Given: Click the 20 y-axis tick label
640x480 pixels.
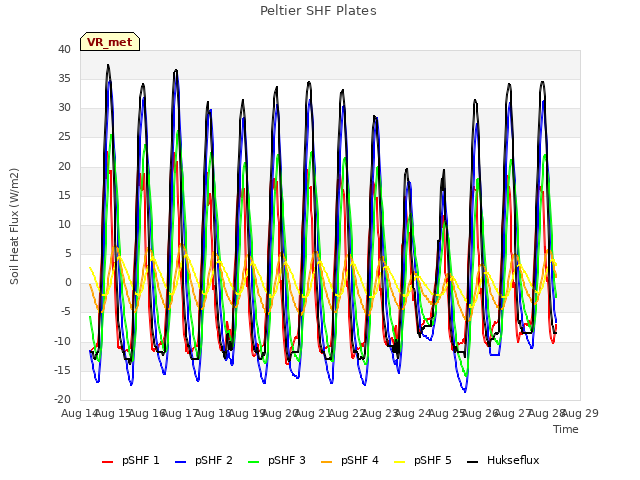Looking at the screenshot, I should tap(64, 167).
